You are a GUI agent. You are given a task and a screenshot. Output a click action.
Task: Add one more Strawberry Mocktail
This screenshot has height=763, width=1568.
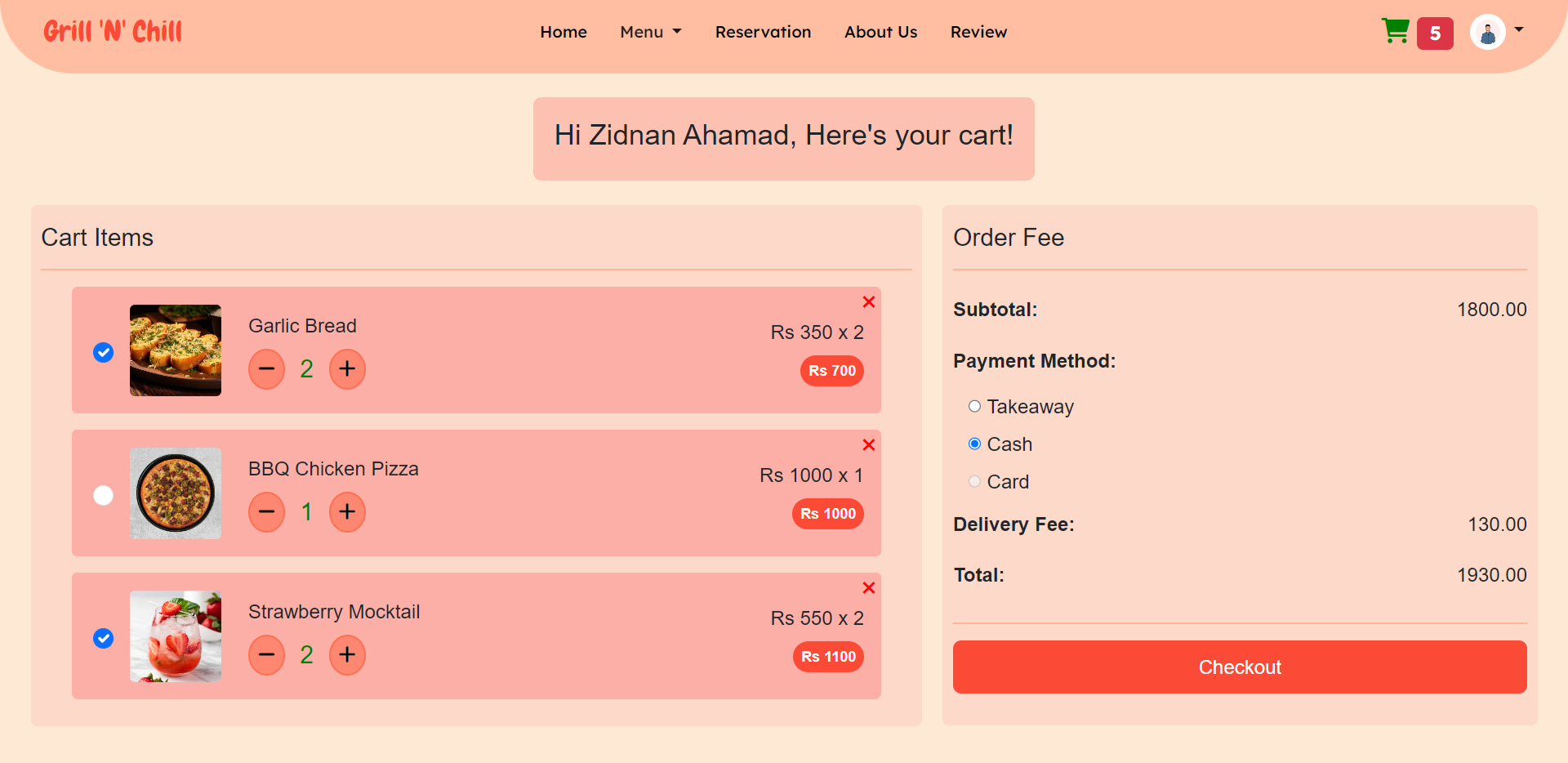coord(347,655)
